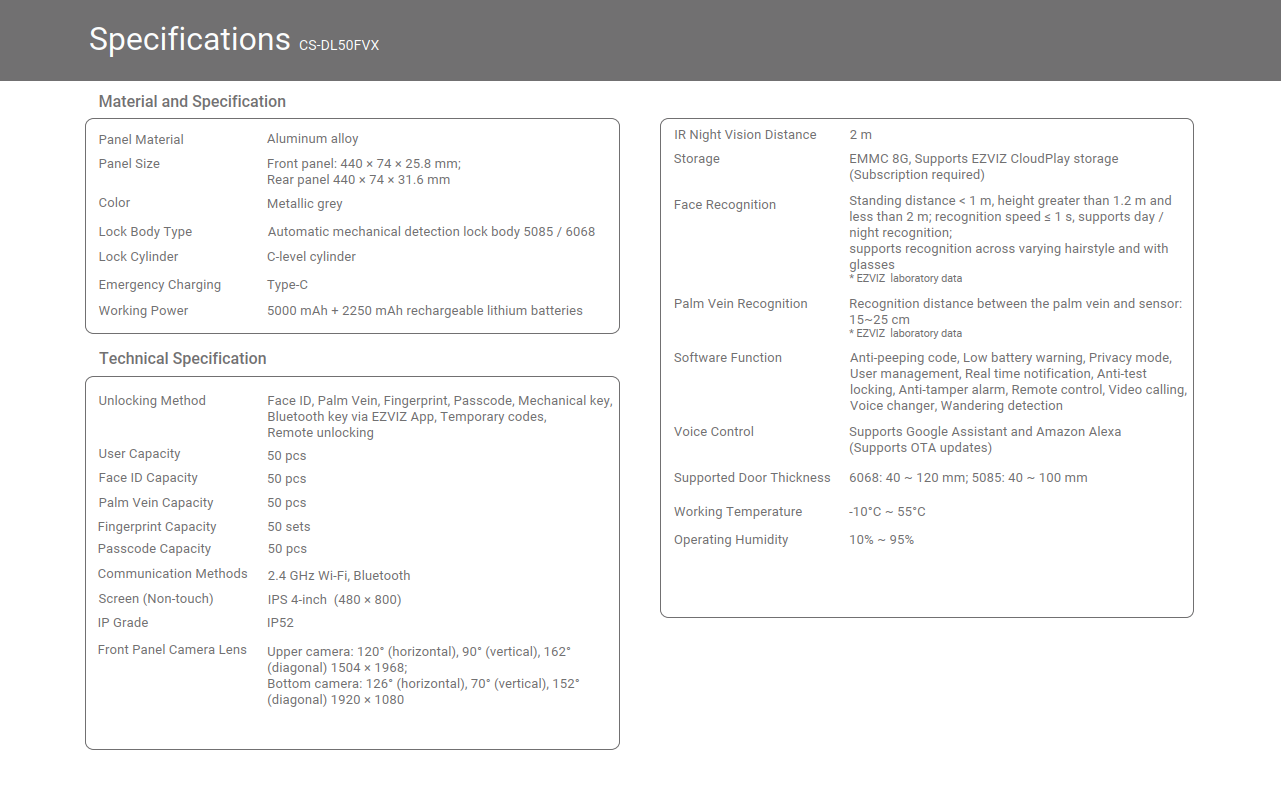Select the Material and Specification heading
Viewport: 1281px width, 800px height.
[x=192, y=101]
